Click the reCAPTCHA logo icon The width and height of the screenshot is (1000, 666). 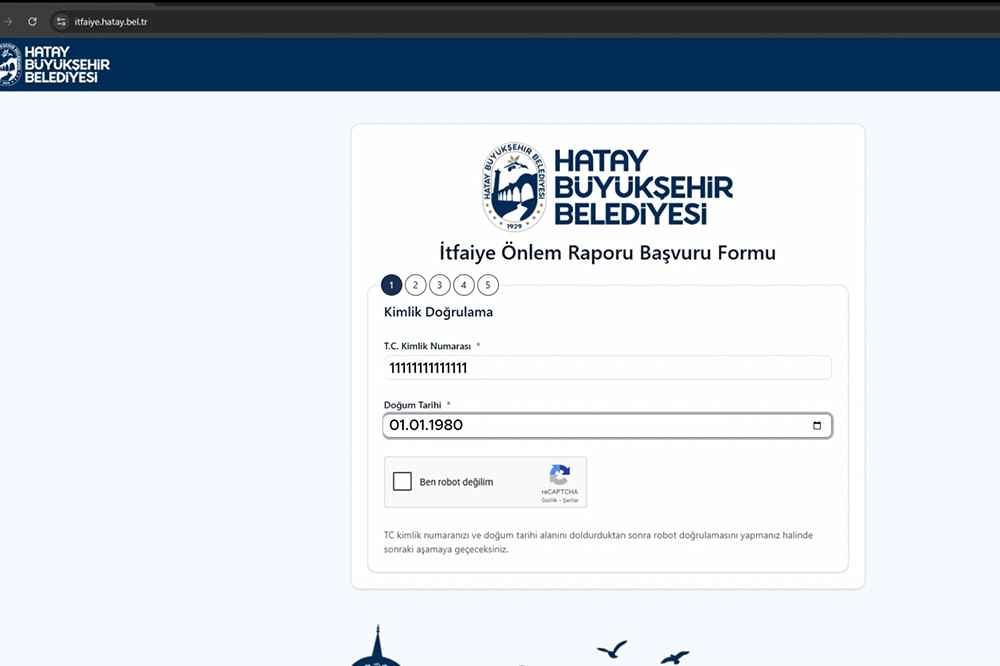tap(559, 474)
